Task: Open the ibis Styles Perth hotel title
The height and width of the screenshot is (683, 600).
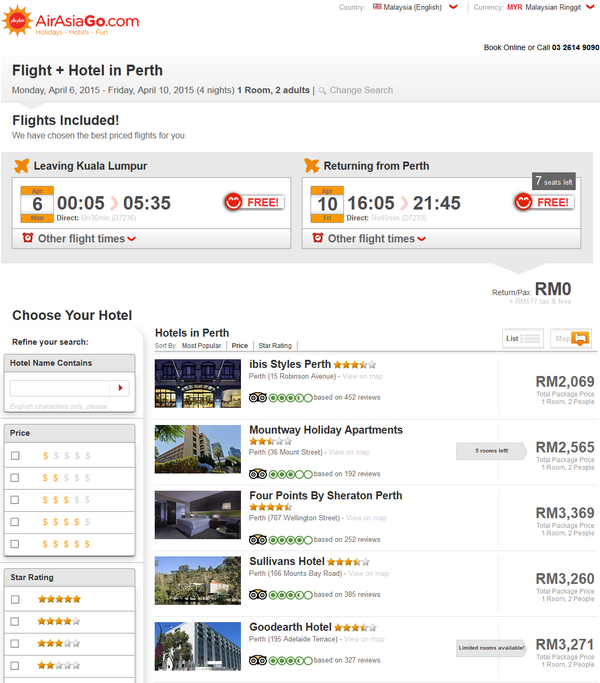Action: click(290, 364)
